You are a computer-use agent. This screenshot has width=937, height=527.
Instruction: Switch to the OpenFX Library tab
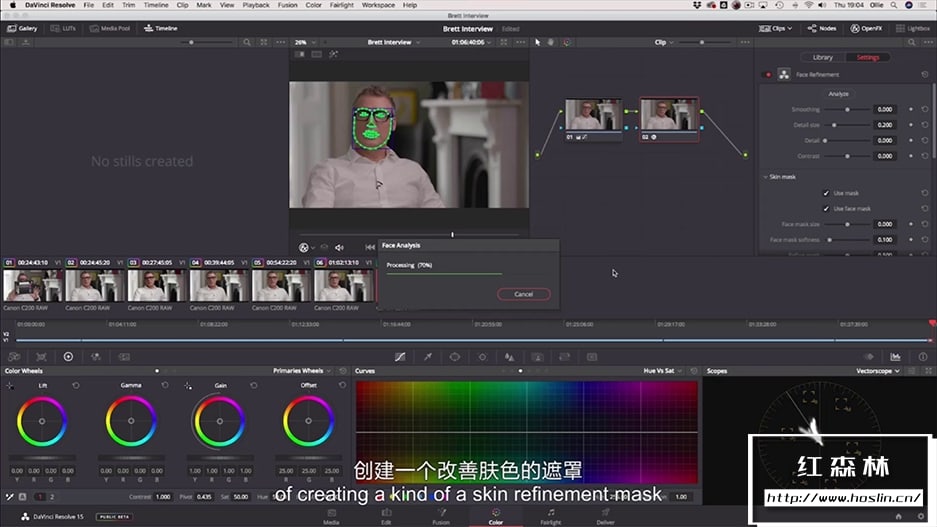click(x=822, y=57)
